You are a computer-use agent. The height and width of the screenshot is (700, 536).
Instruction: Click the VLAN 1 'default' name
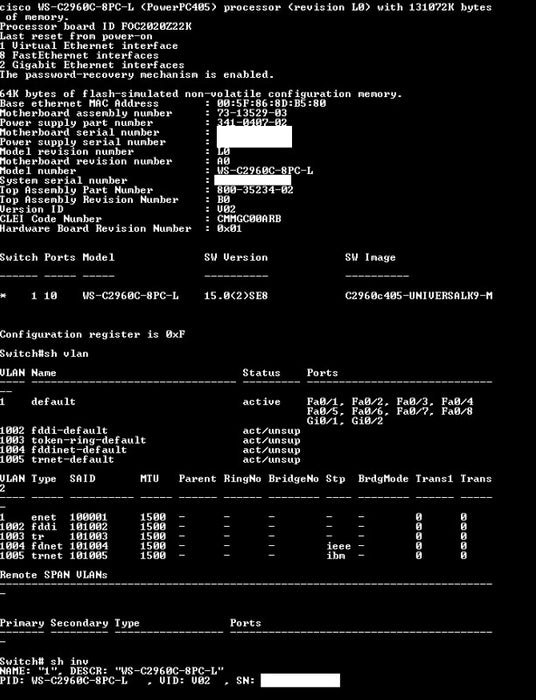pos(54,402)
